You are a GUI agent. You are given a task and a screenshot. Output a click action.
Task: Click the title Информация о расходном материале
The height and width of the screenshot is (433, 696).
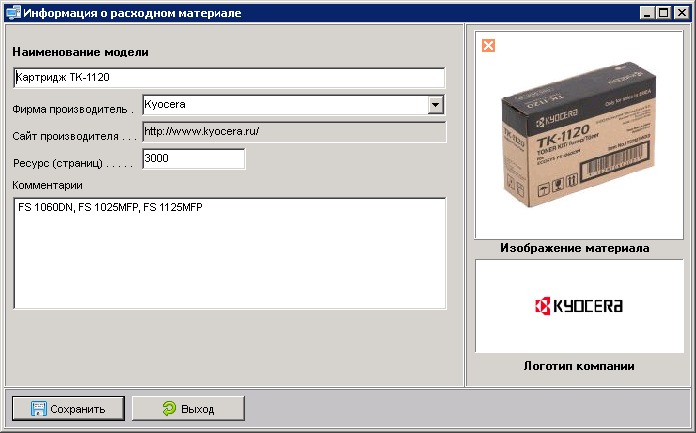(x=132, y=13)
